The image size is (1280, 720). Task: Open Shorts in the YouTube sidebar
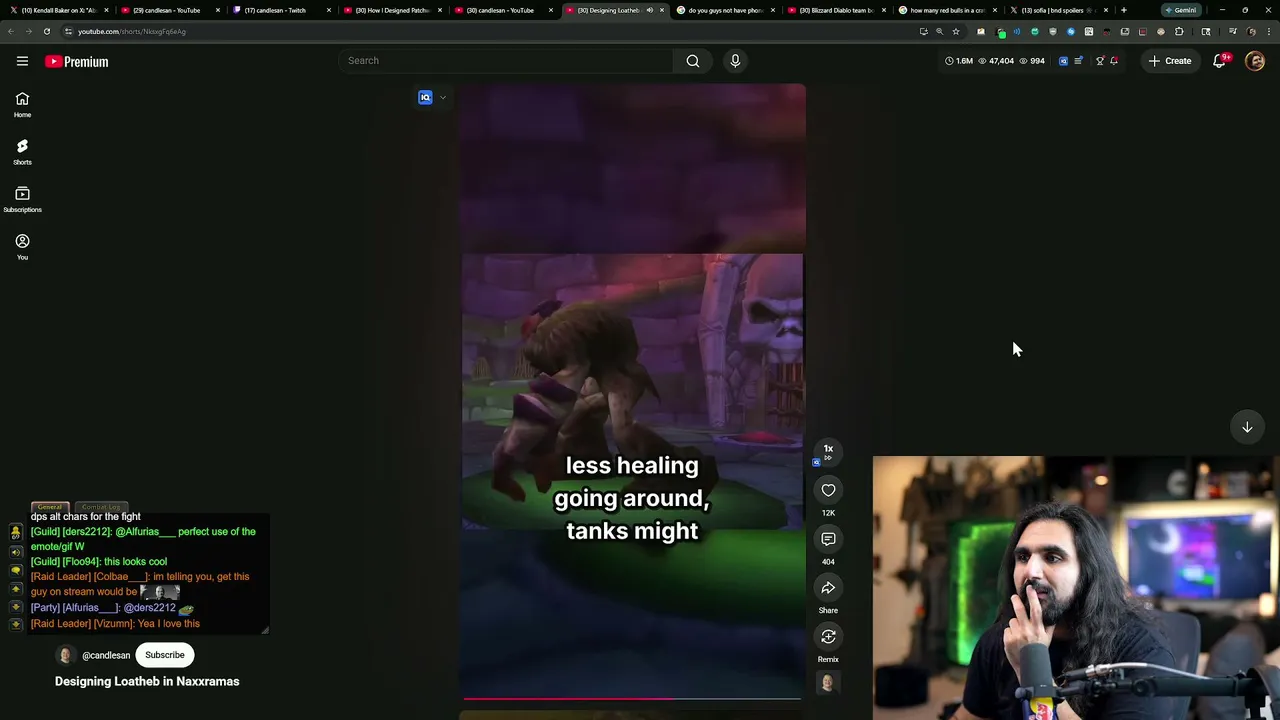point(22,152)
